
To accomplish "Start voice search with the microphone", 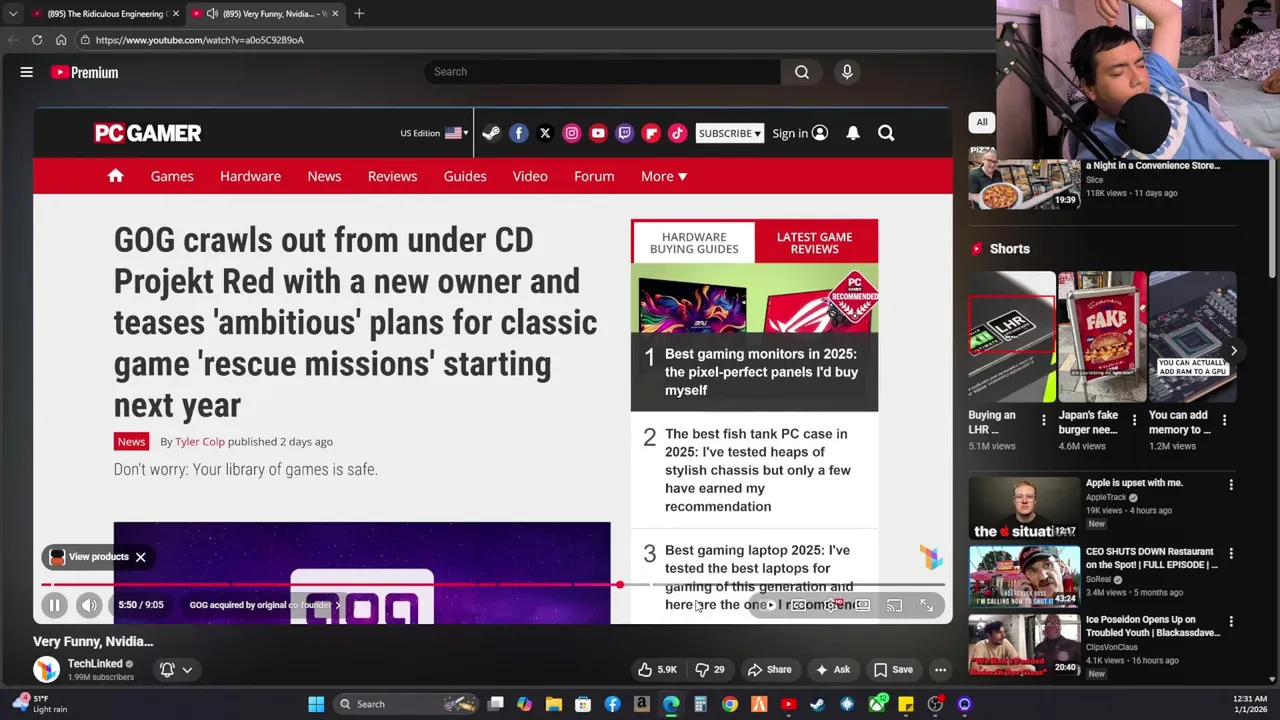I will pyautogui.click(x=847, y=72).
